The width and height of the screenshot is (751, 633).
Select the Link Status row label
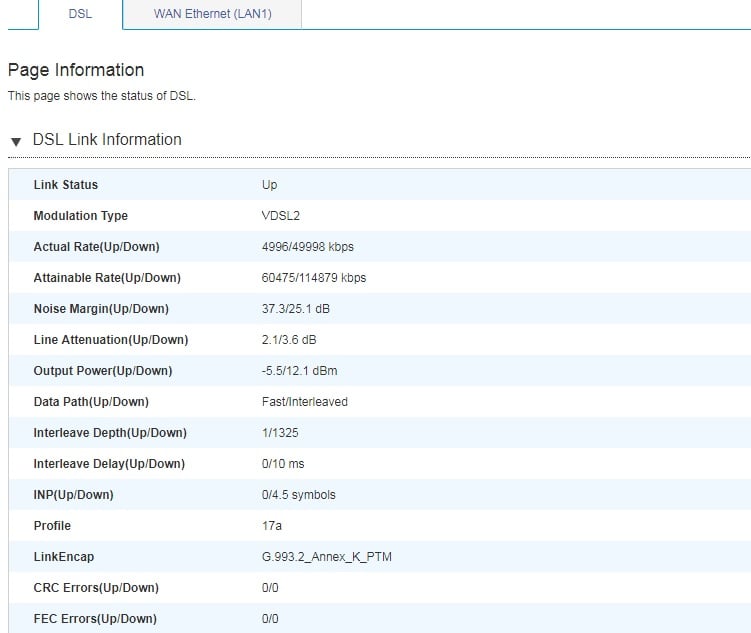point(66,185)
